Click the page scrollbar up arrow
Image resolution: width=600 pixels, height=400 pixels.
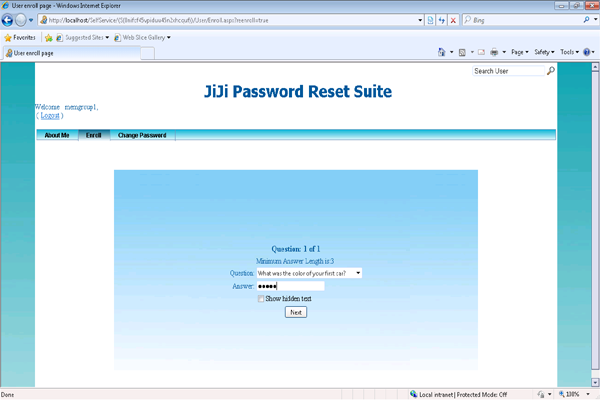[595, 67]
